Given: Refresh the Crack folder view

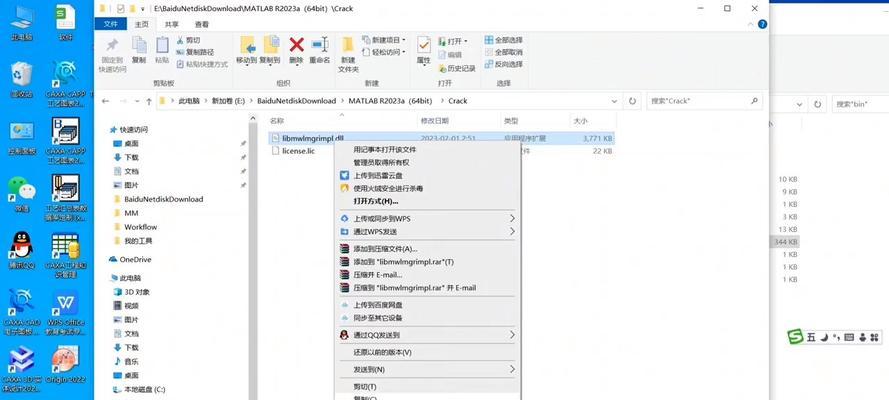Looking at the screenshot, I should click(x=632, y=101).
